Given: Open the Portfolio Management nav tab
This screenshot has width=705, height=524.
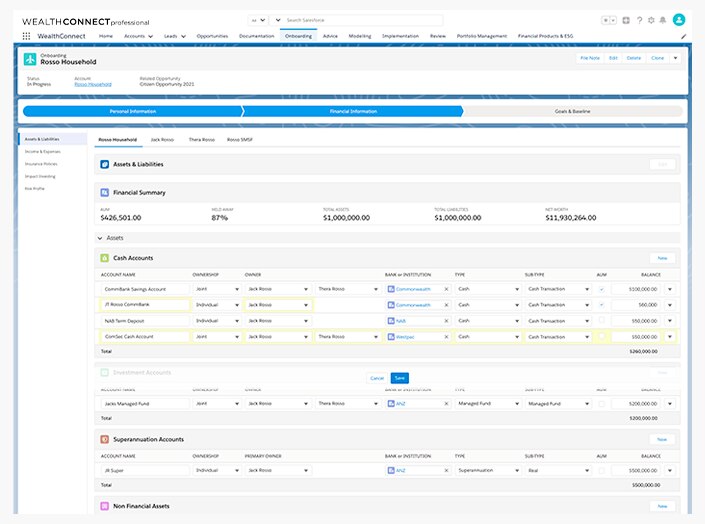Looking at the screenshot, I should pyautogui.click(x=482, y=36).
